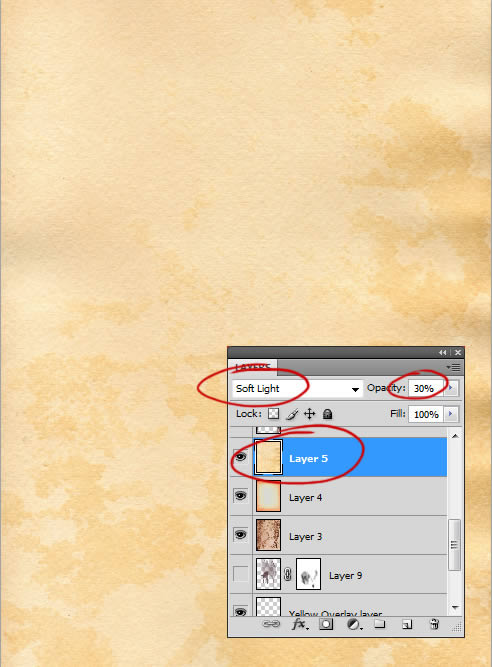Click the link layers icon
The height and width of the screenshot is (667, 492).
271,624
